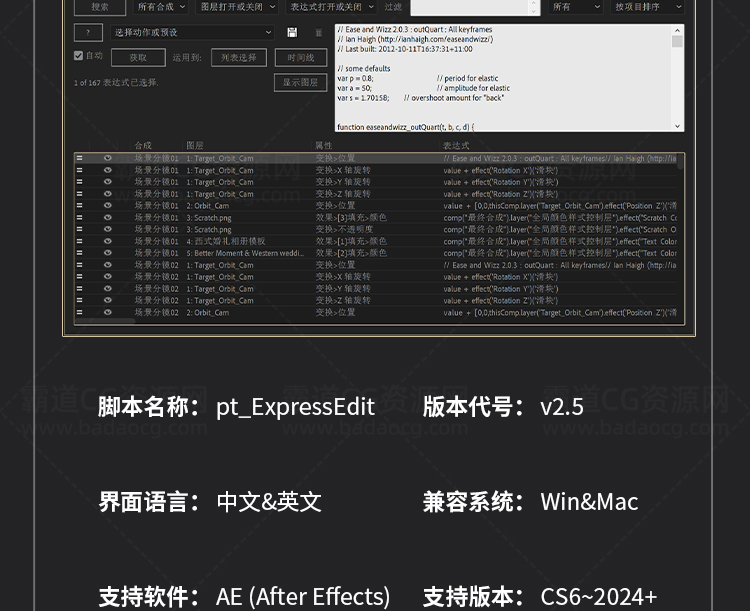Viewport: 750px width, 611px height.
Task: Click the 获取 button
Action: [138, 57]
